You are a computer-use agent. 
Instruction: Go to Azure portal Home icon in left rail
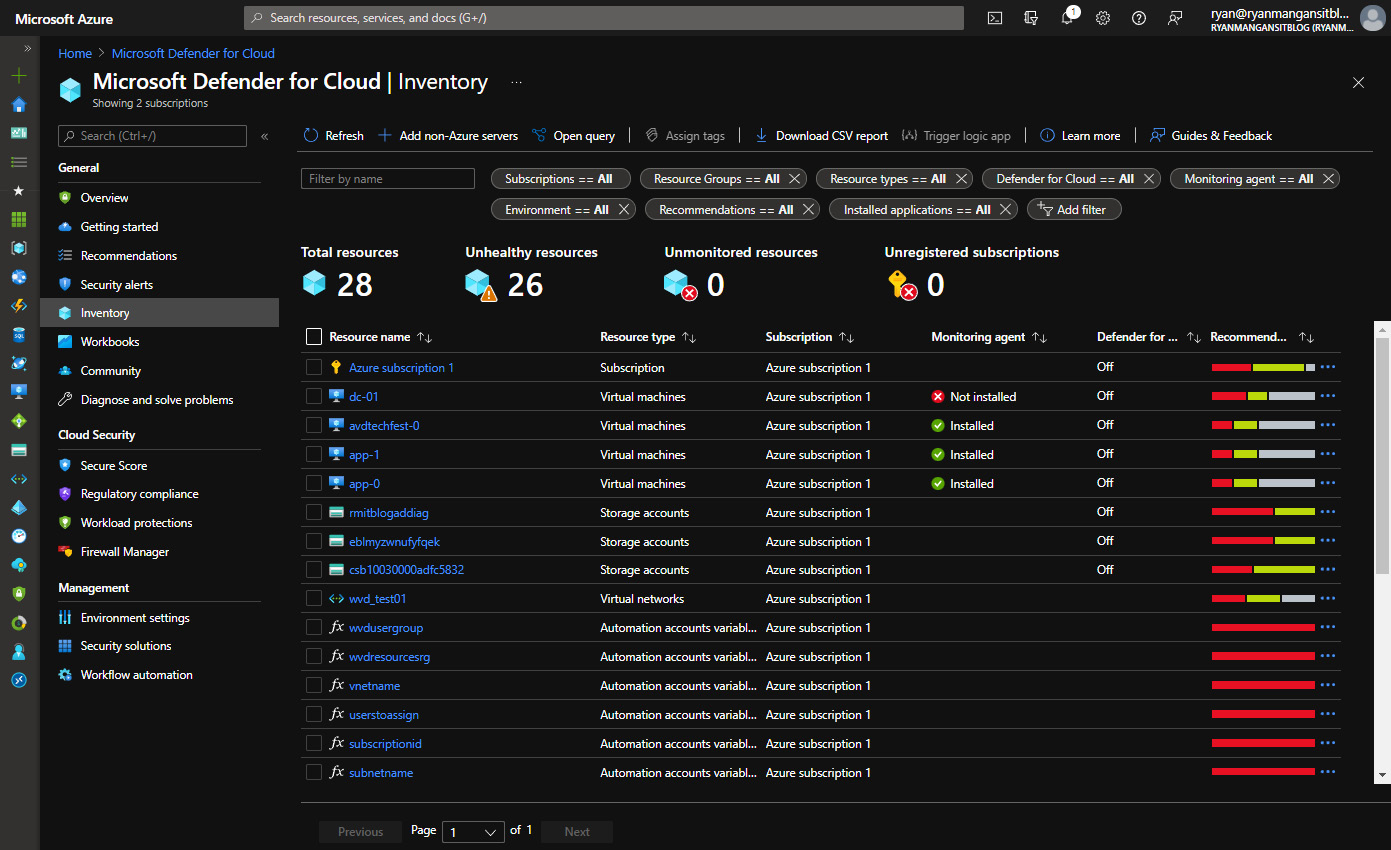click(x=19, y=105)
